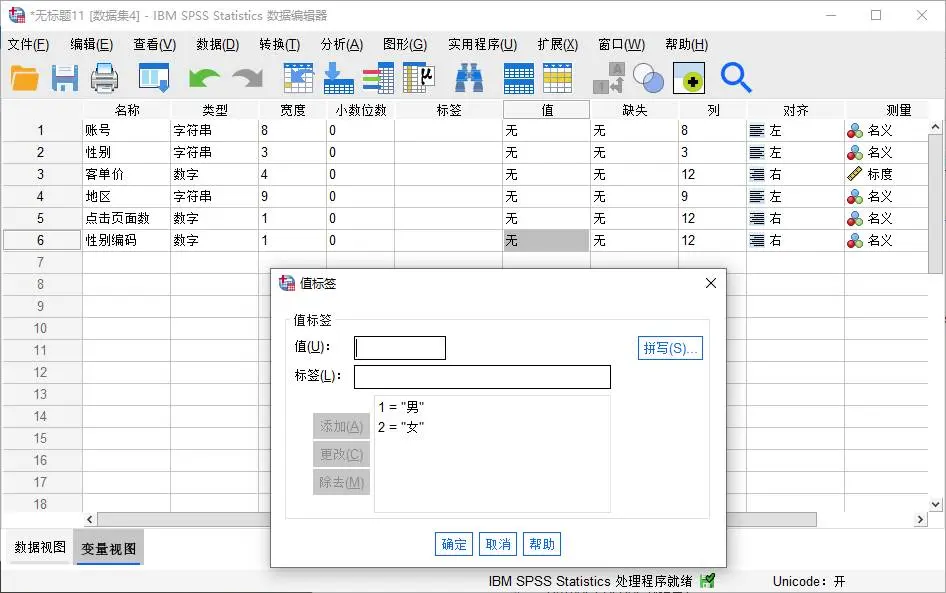Open the Recall recent dialogs icon

tap(154, 78)
